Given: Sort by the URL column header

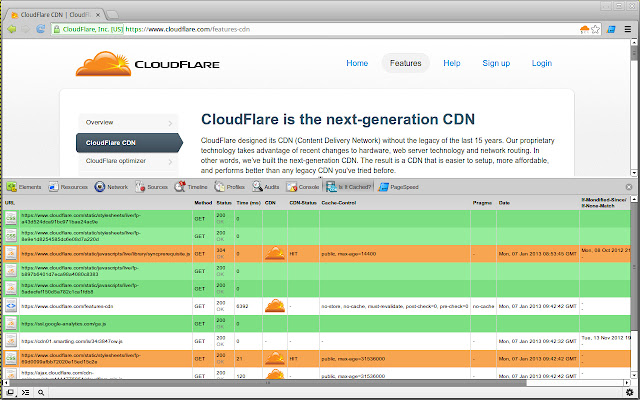Looking at the screenshot, I should point(9,202).
